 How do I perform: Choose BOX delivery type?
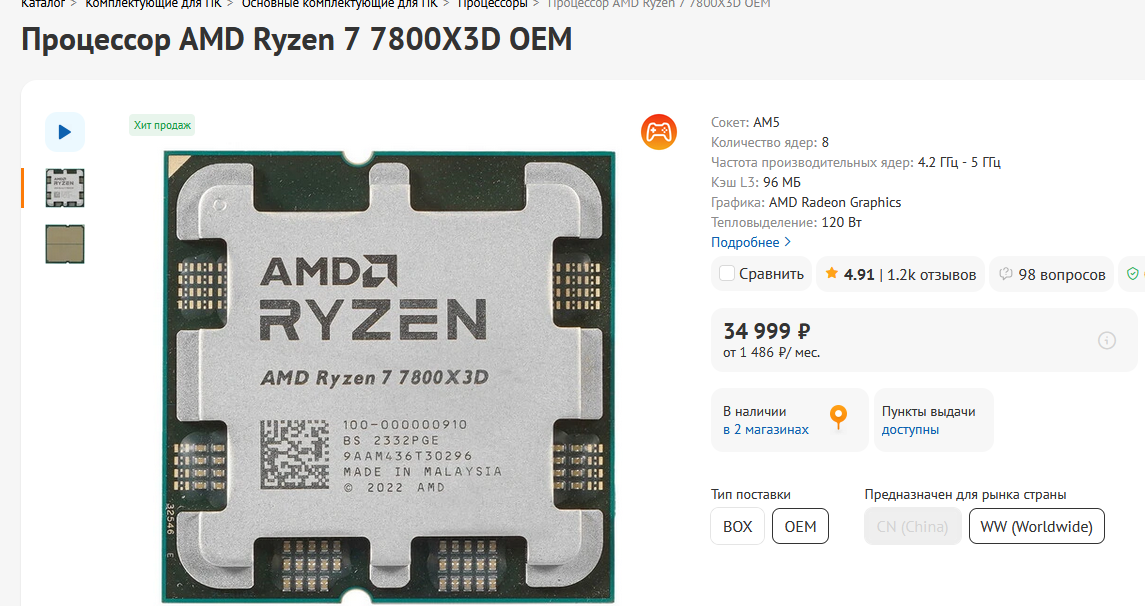[x=738, y=526]
